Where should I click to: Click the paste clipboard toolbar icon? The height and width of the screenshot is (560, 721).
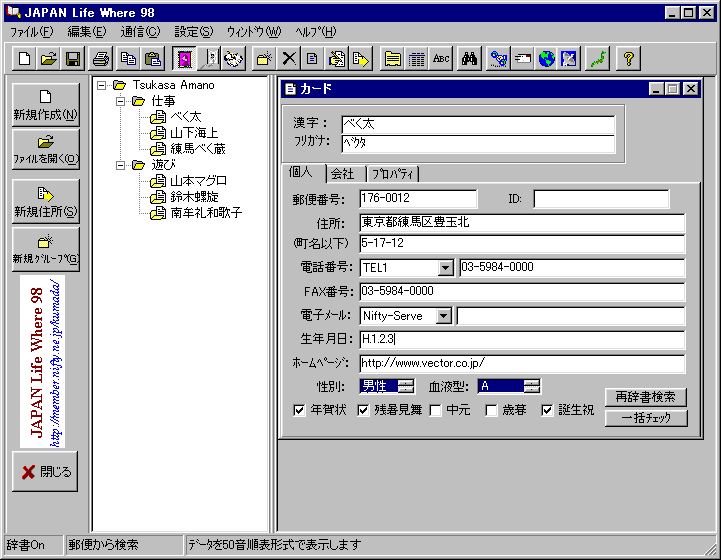pyautogui.click(x=152, y=59)
